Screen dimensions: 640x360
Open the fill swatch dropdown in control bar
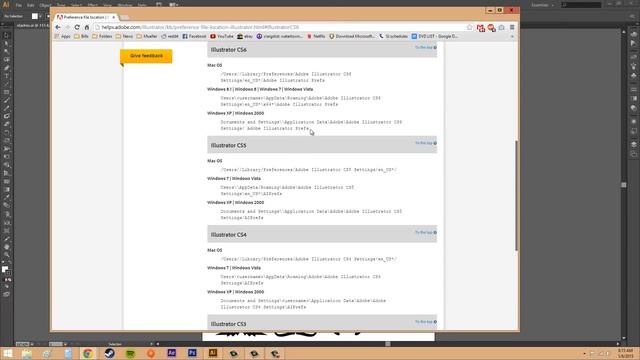tap(40, 16)
